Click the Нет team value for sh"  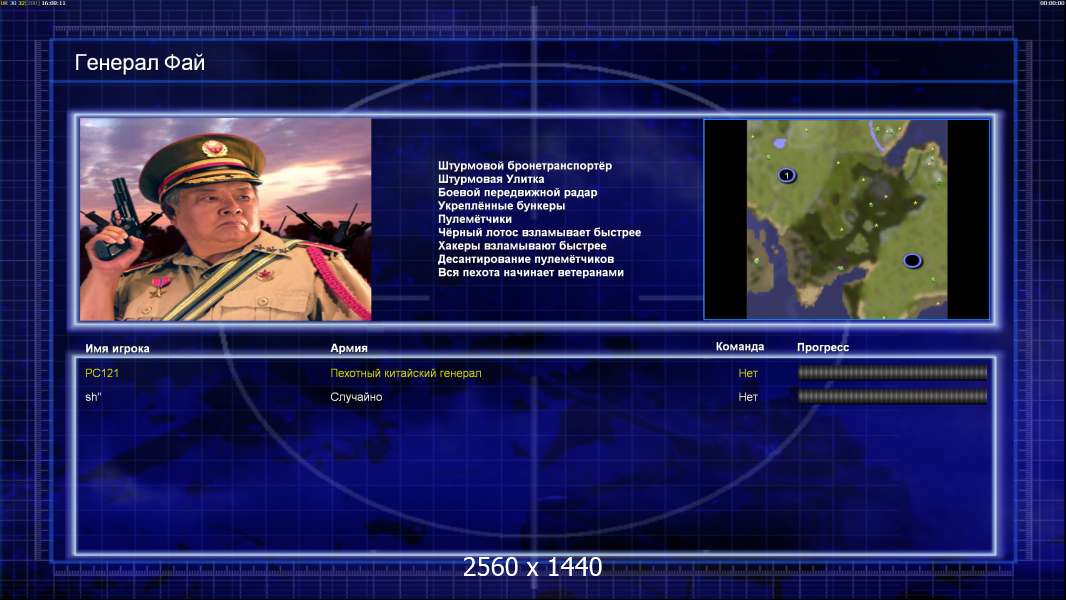(748, 397)
